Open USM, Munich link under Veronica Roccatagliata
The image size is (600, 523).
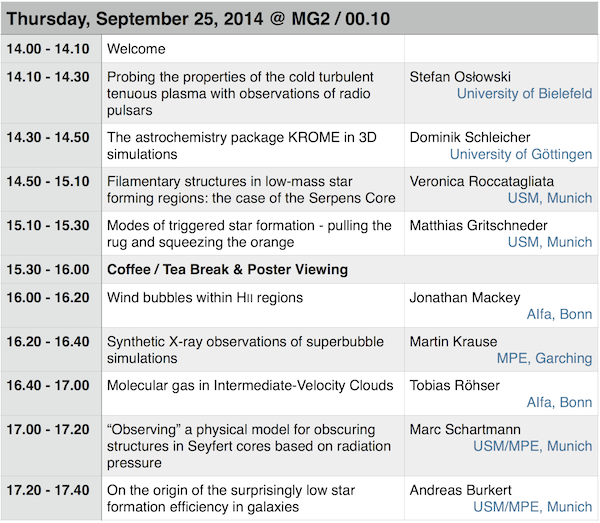tap(550, 198)
